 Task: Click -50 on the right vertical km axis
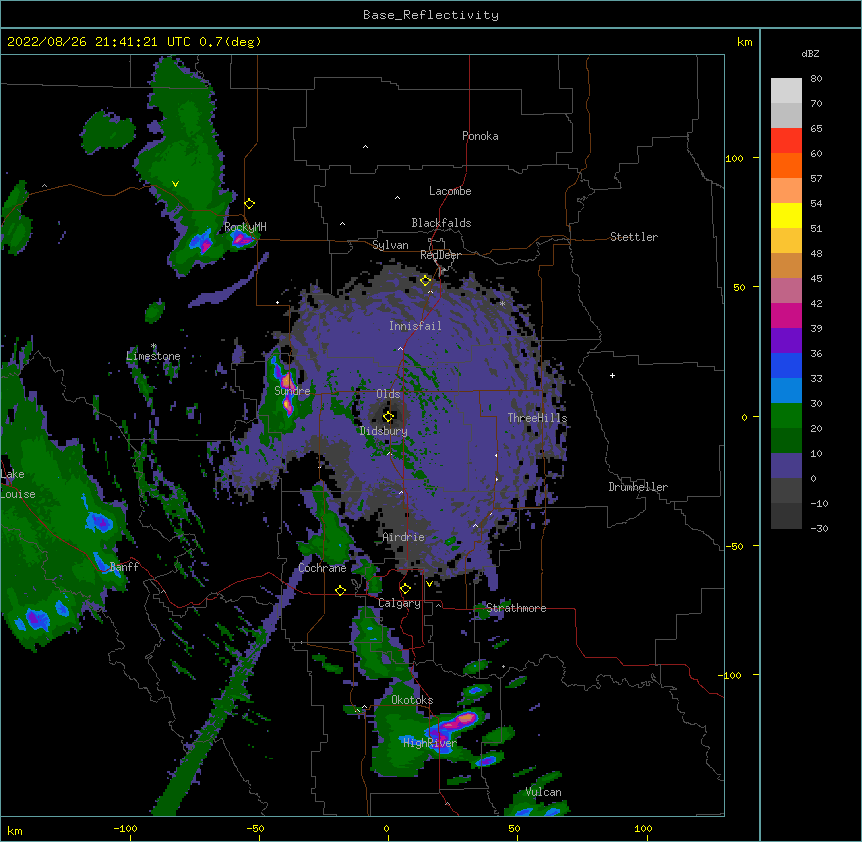(x=734, y=546)
